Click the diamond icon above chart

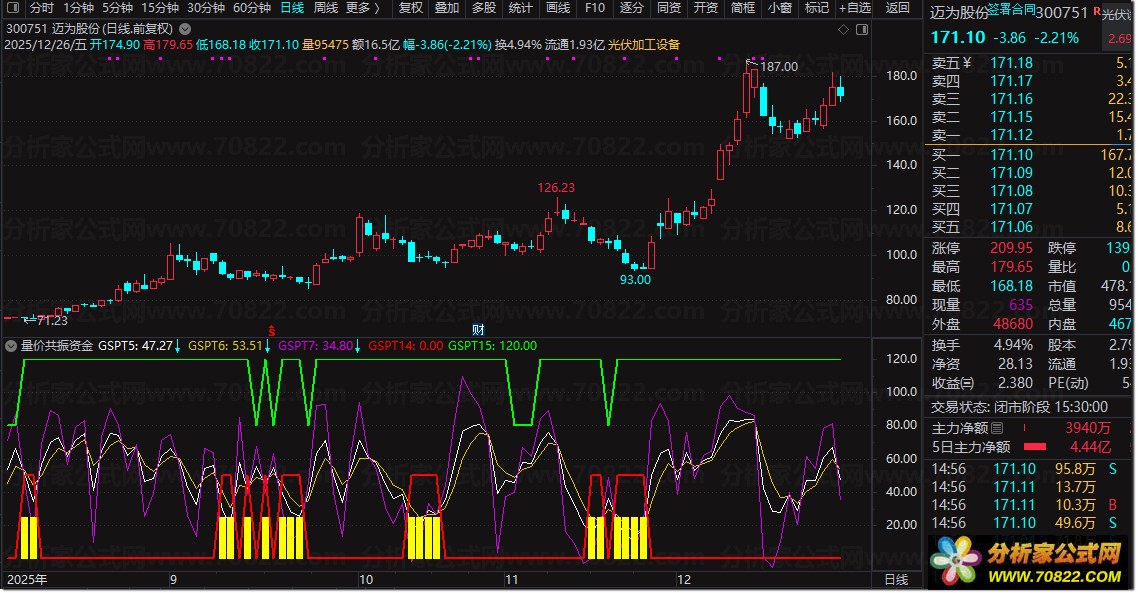pyautogui.click(x=843, y=30)
